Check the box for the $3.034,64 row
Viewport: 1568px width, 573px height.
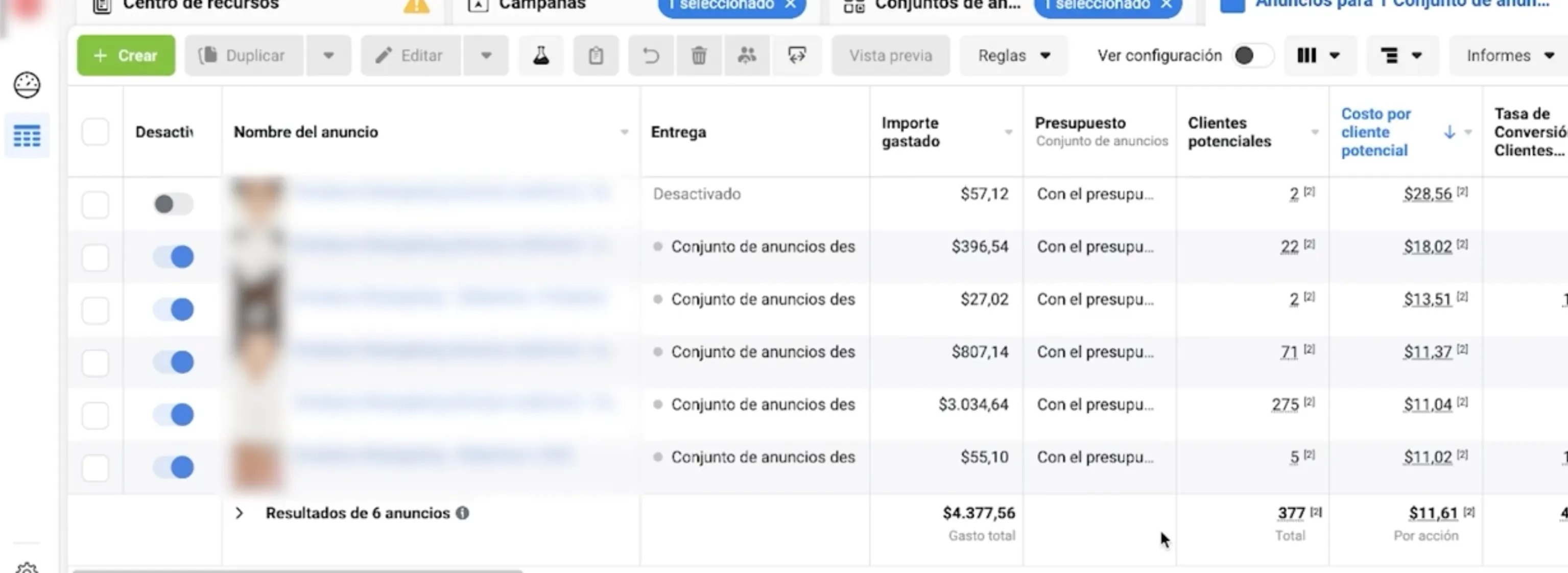click(96, 415)
